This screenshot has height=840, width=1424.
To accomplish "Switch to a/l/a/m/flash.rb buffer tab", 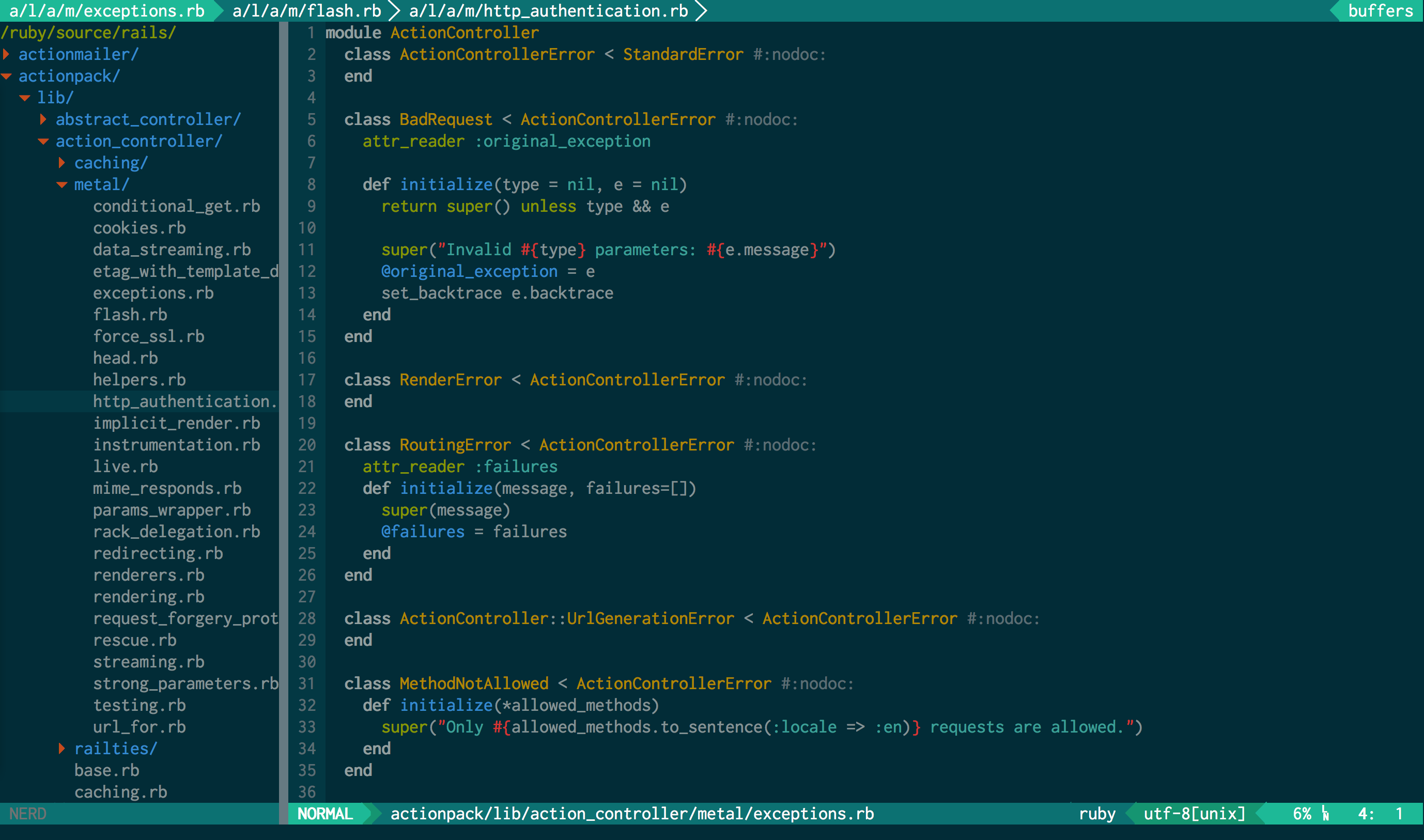I will (306, 11).
